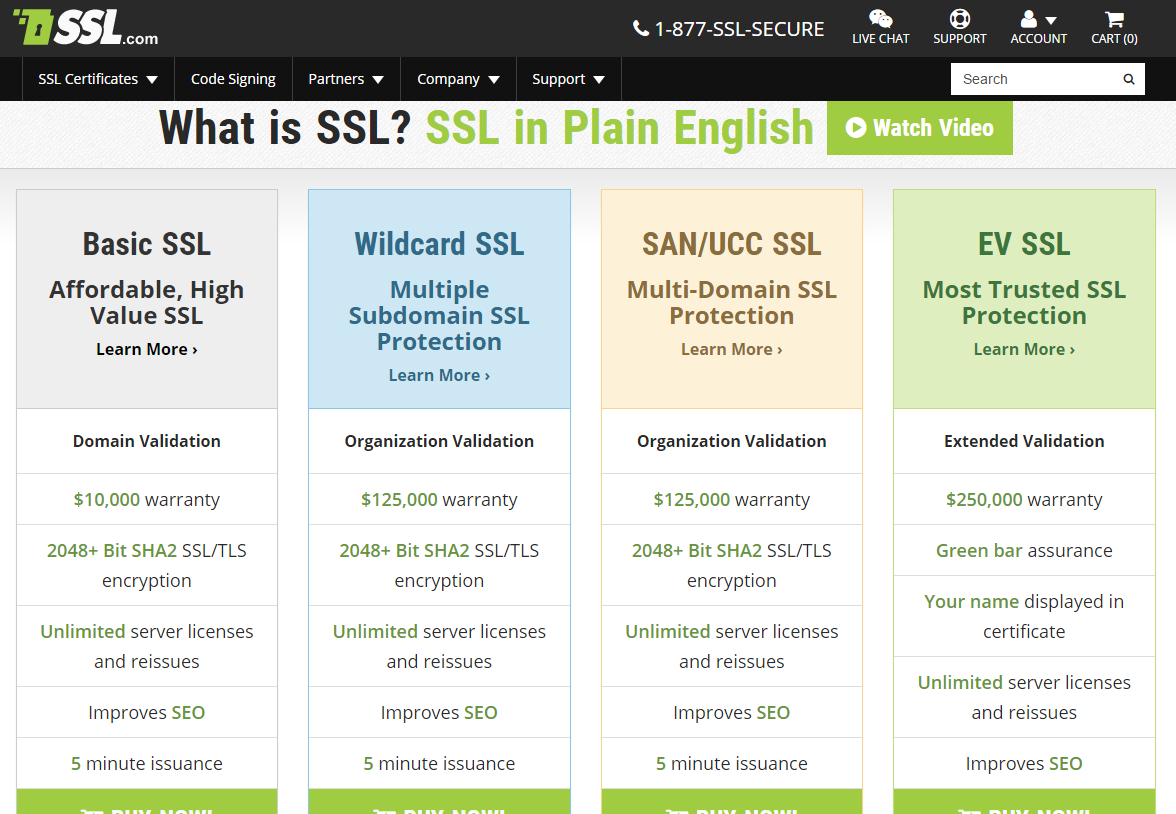Click the 1-877-SSL-SECURE phone number
This screenshot has width=1176, height=814.
tap(740, 29)
